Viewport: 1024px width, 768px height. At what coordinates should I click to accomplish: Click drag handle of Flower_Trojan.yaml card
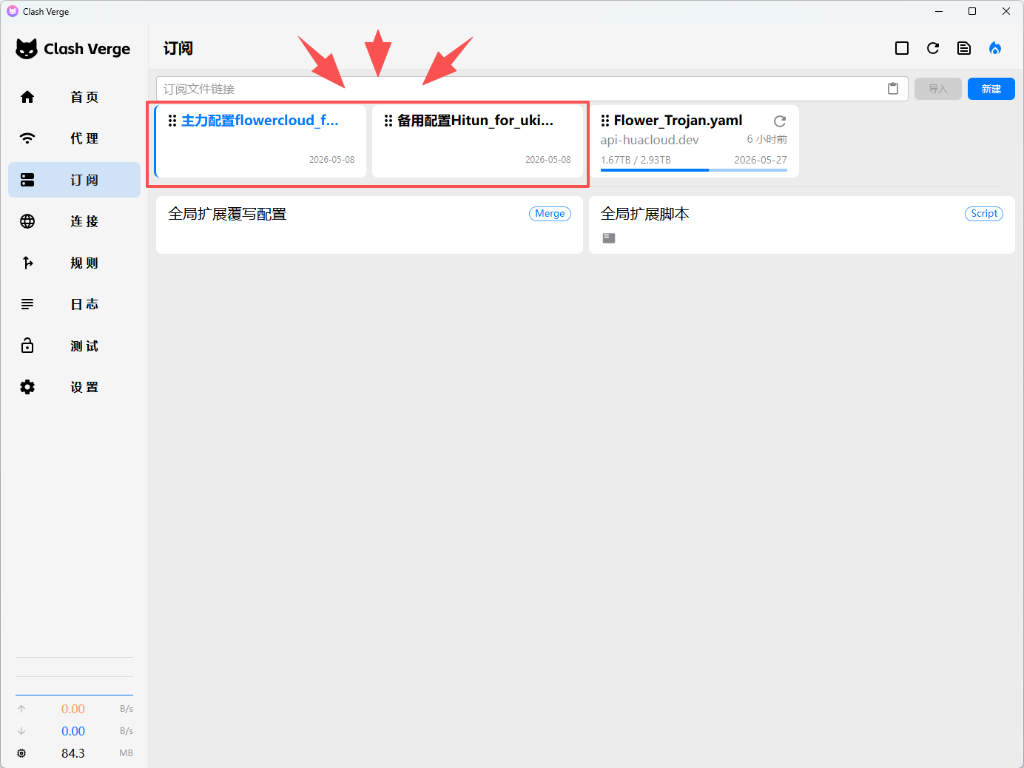pyautogui.click(x=605, y=121)
